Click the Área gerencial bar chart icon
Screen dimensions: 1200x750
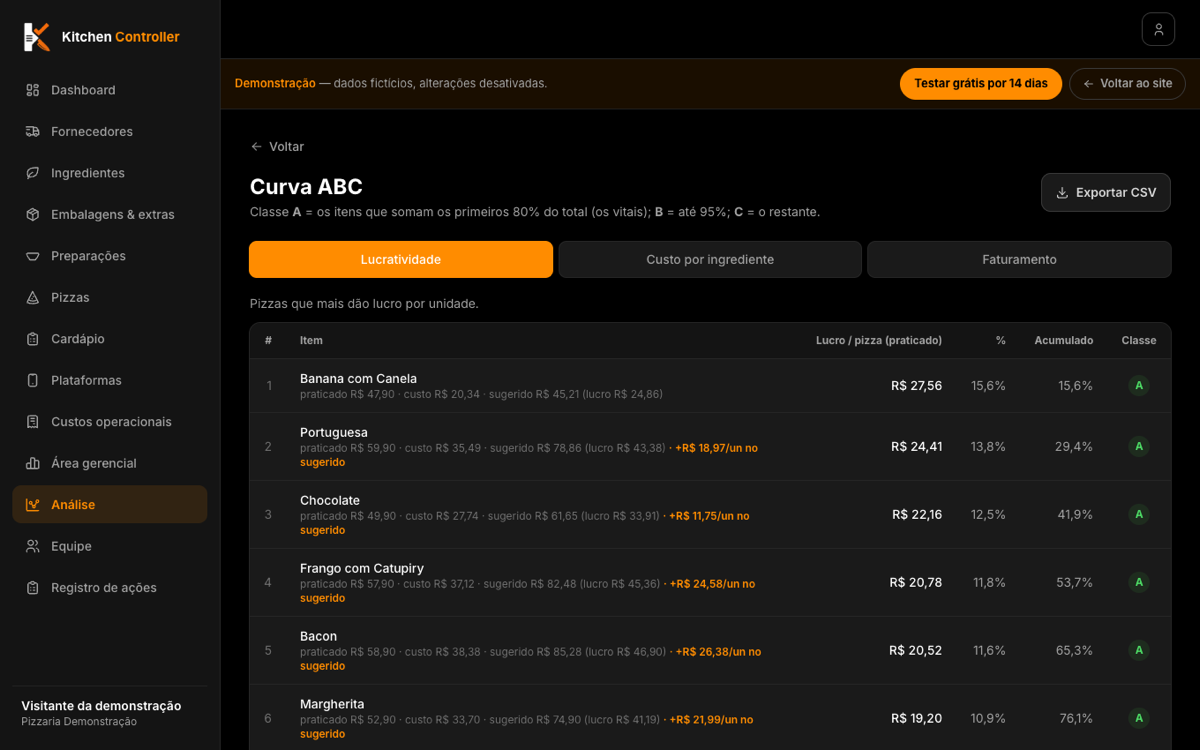[33, 463]
